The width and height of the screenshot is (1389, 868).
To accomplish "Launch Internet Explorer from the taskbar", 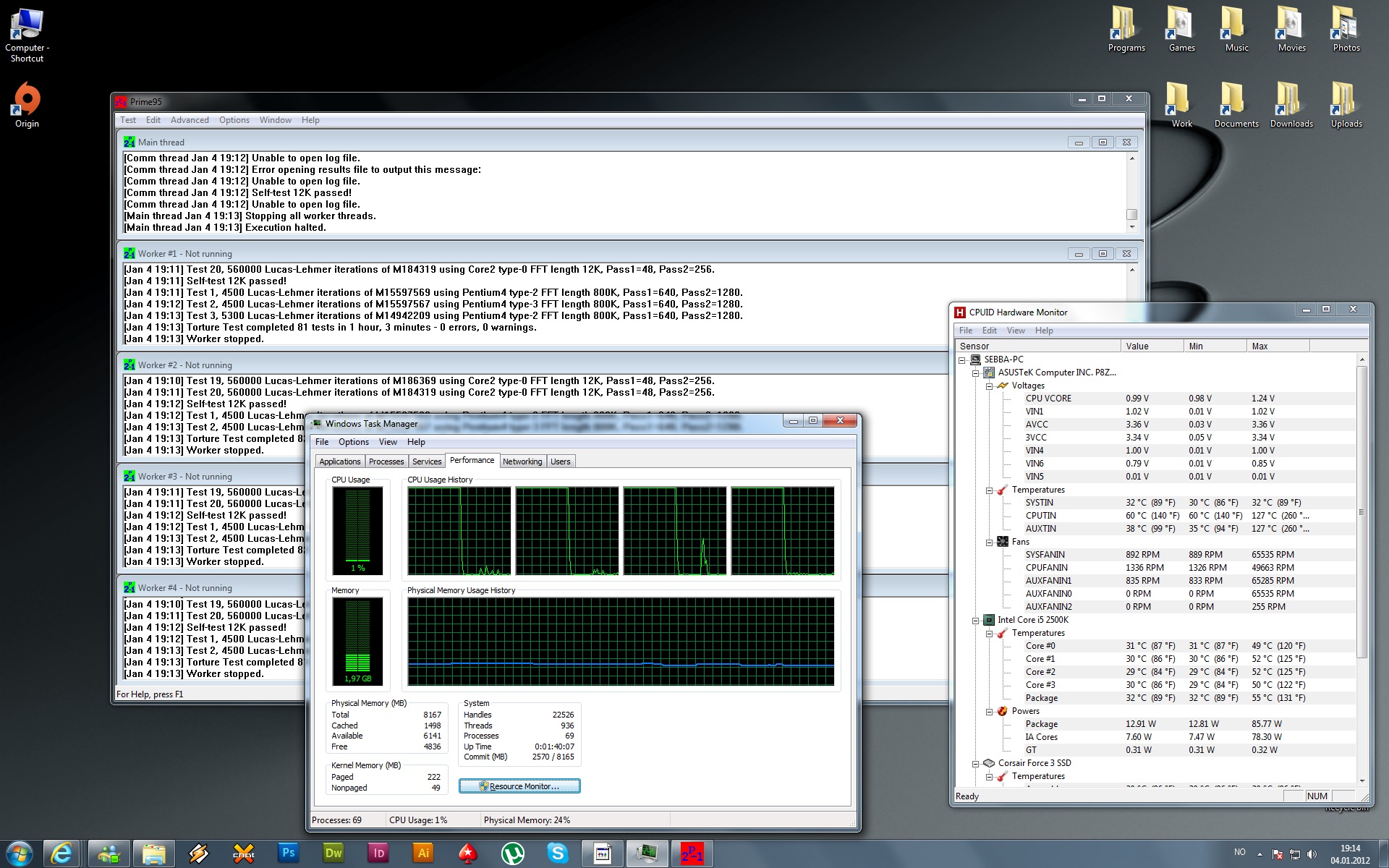I will (62, 854).
